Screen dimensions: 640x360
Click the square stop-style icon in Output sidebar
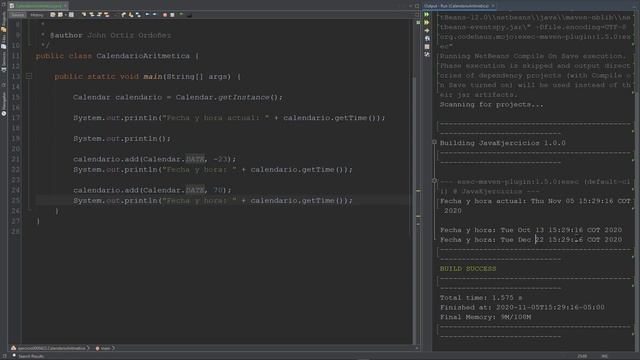pyautogui.click(x=427, y=47)
